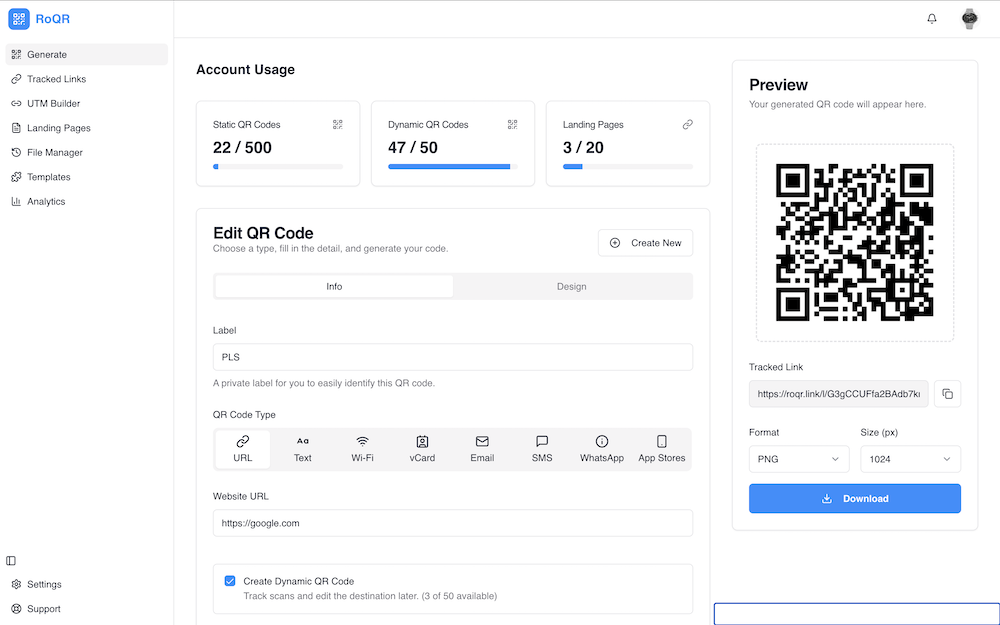Select the Email QR code type
This screenshot has width=1000, height=625.
[482, 449]
